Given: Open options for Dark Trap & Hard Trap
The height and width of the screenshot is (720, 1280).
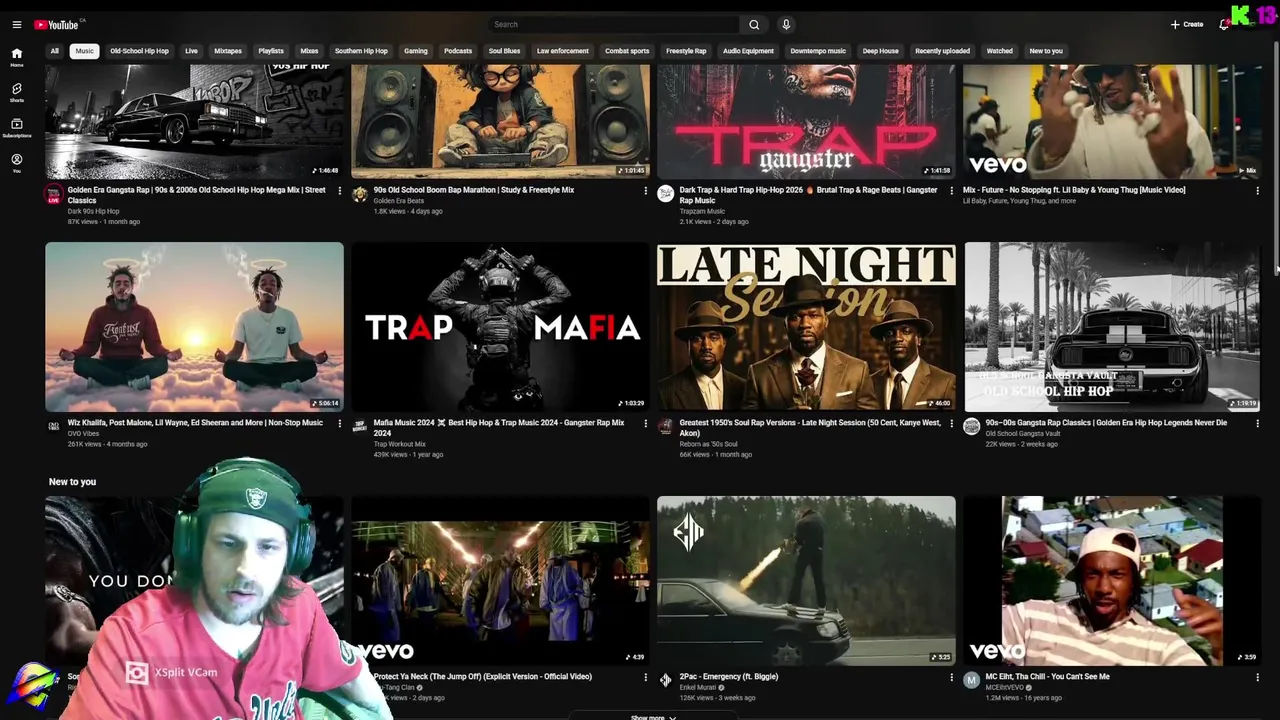Looking at the screenshot, I should (951, 190).
